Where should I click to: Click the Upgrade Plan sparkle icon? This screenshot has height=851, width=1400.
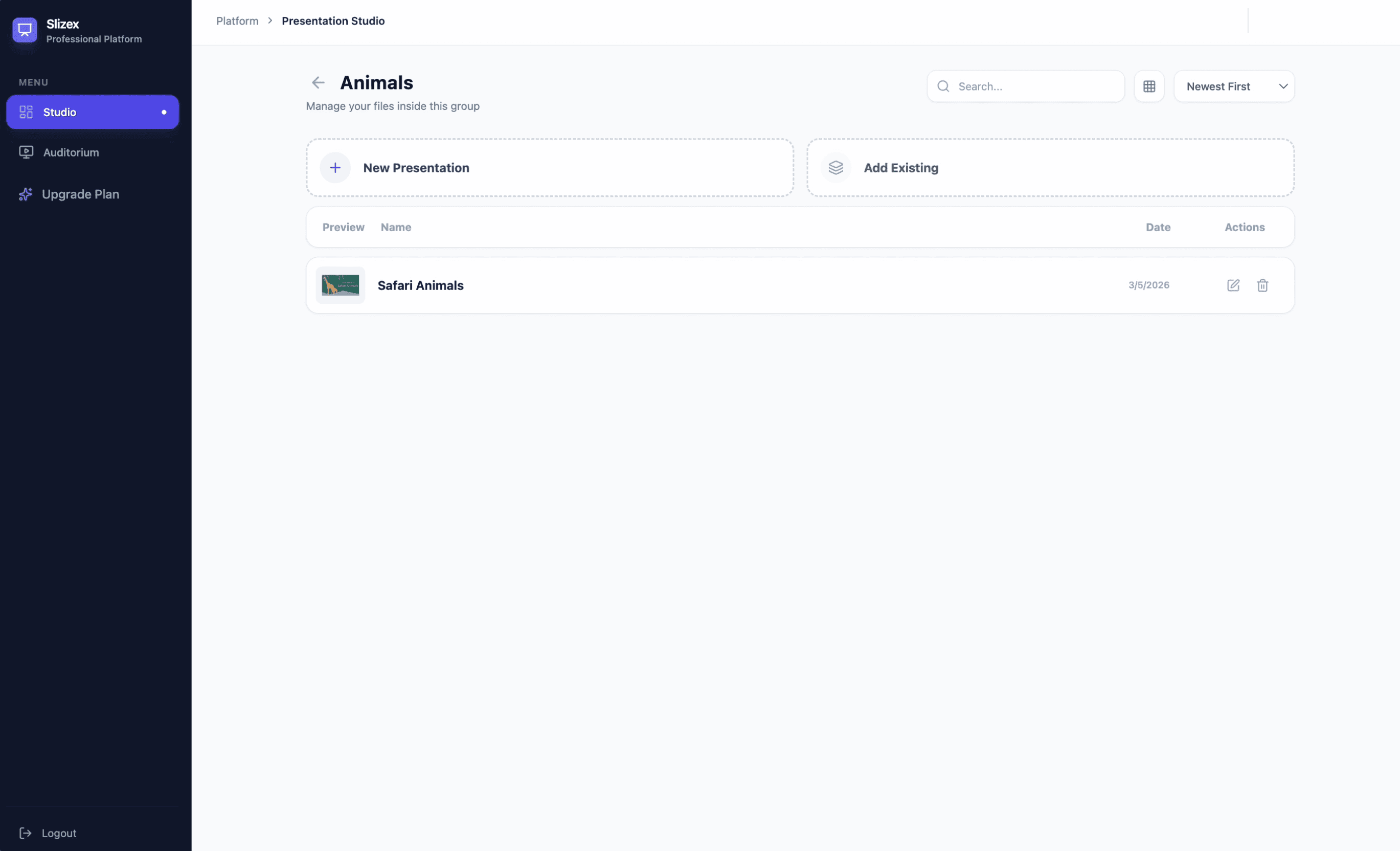[26, 194]
